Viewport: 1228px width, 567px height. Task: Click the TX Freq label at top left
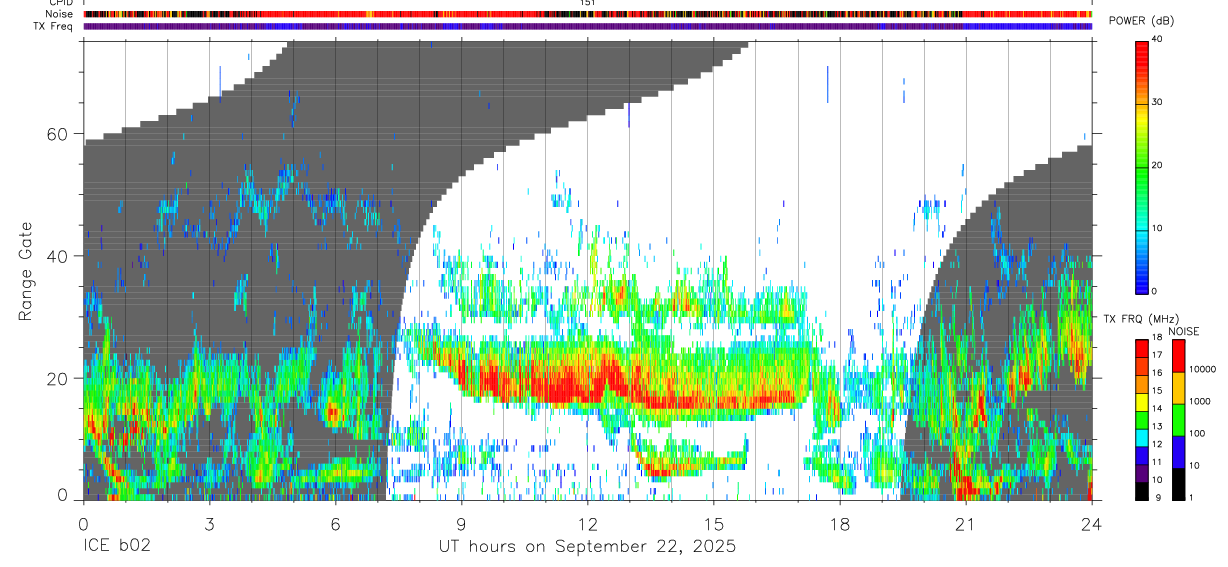(x=54, y=26)
